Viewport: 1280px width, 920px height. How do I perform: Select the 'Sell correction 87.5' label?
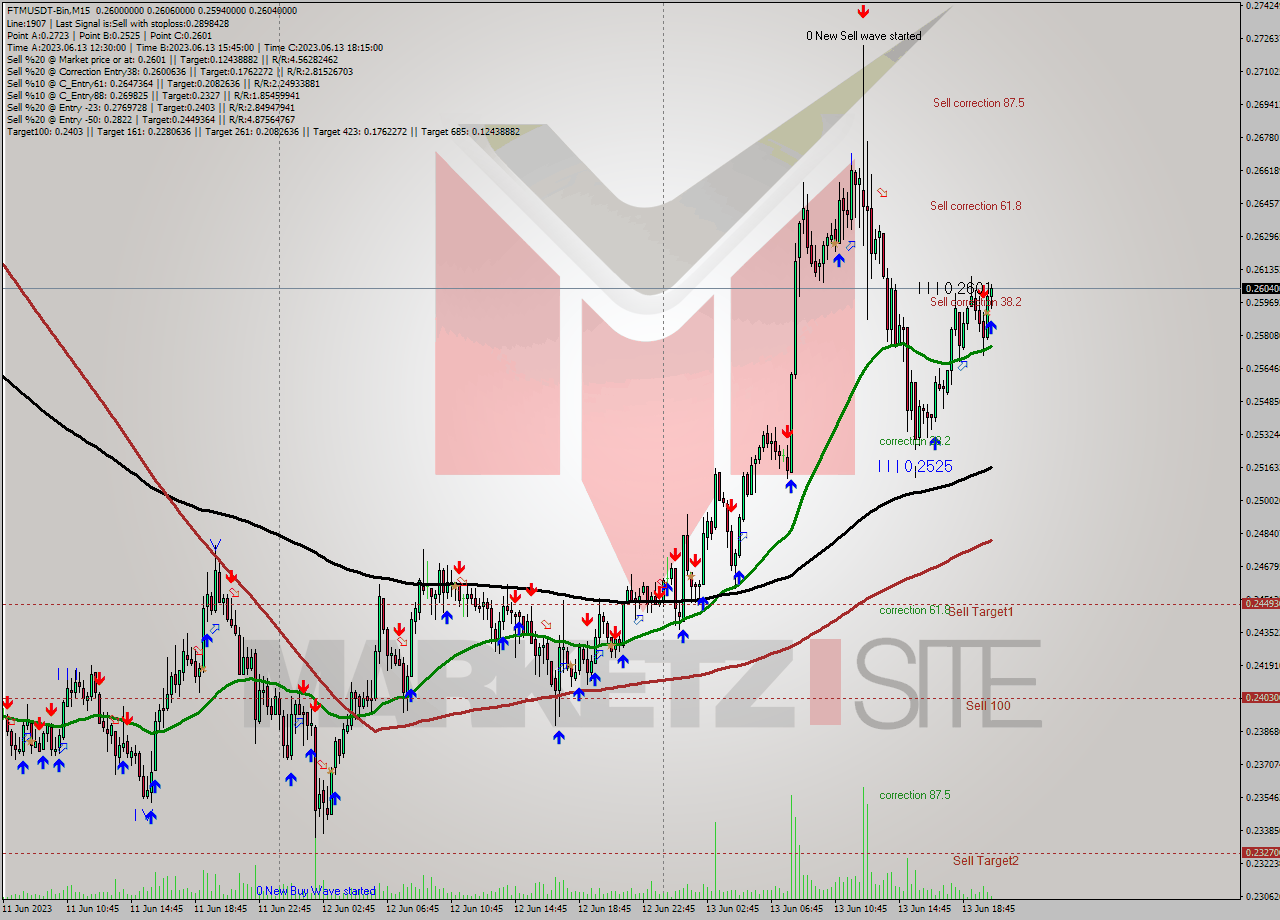click(x=978, y=103)
